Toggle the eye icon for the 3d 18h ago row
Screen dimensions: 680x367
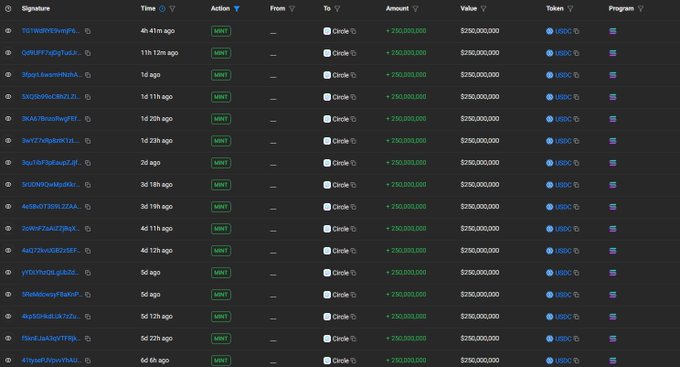(8, 184)
